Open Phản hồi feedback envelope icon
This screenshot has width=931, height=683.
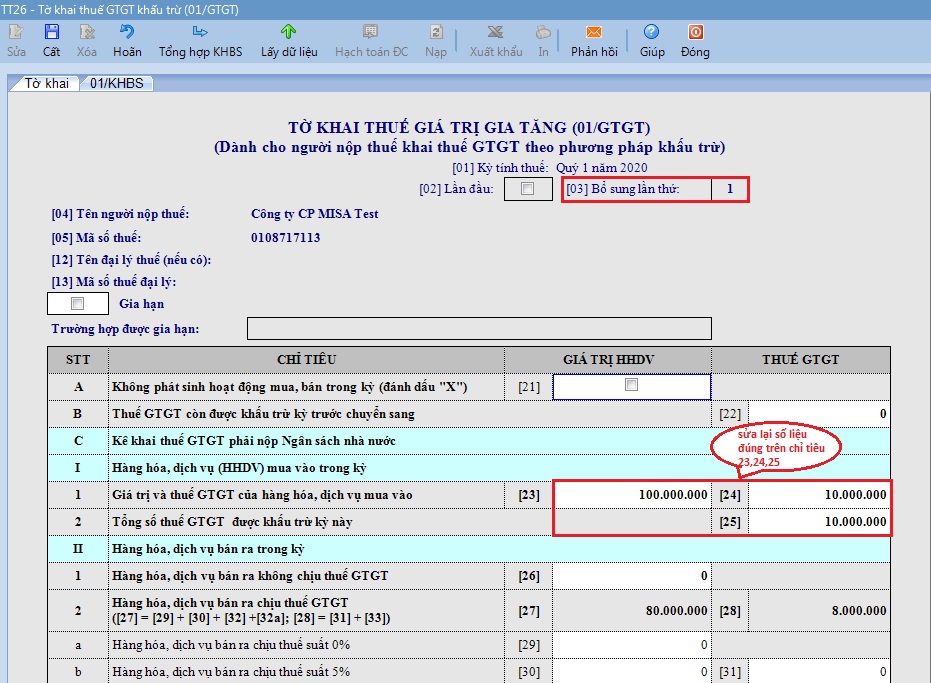[x=594, y=32]
